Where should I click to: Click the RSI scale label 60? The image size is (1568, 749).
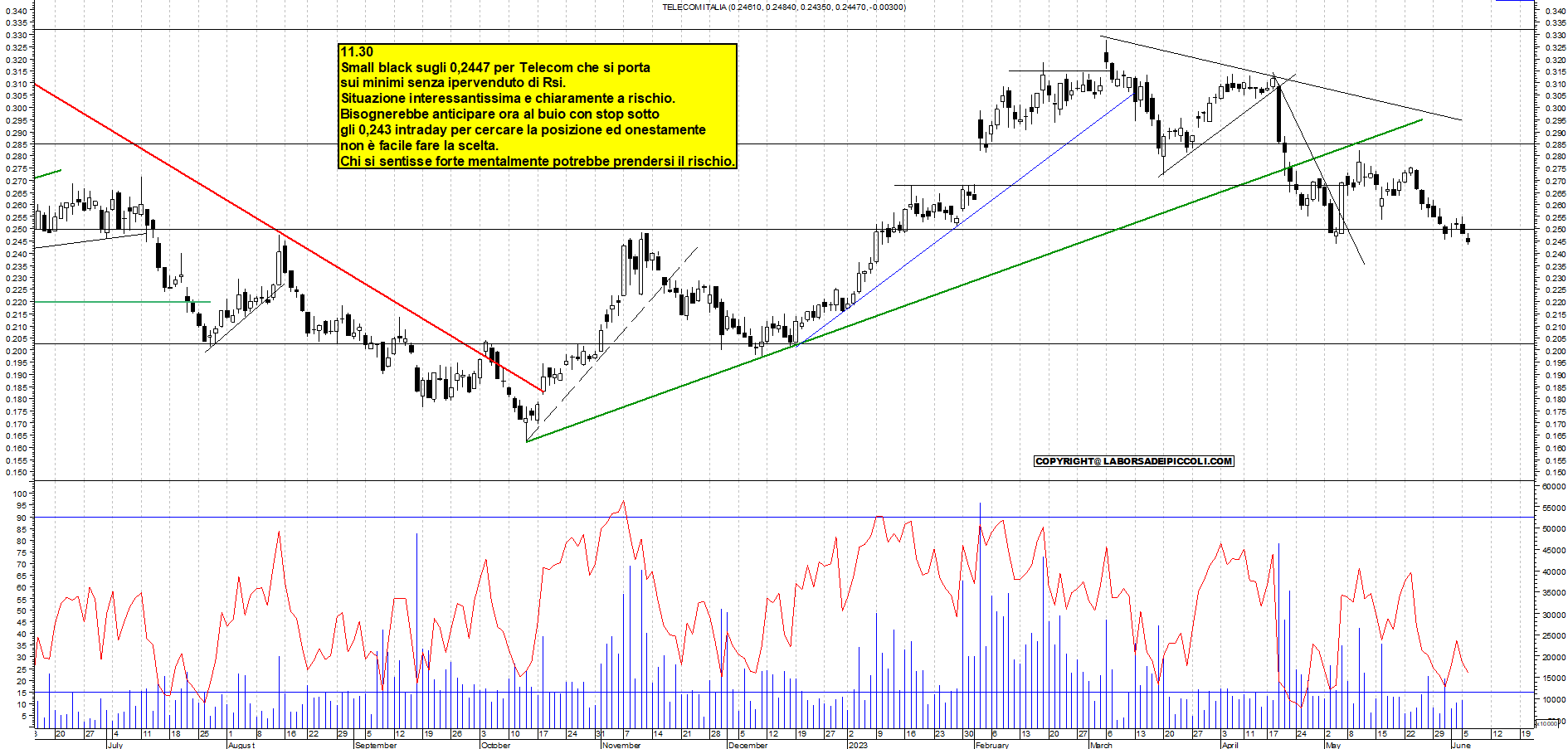22,587
